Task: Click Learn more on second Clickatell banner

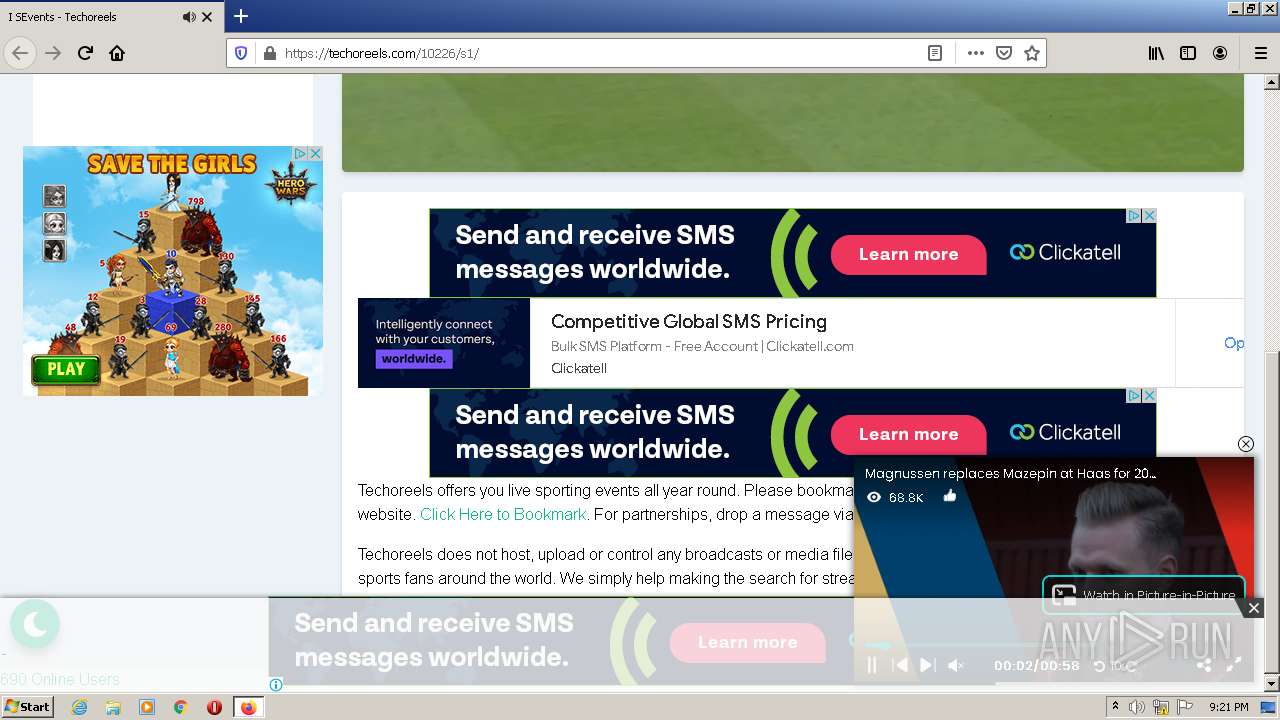Action: pos(908,434)
